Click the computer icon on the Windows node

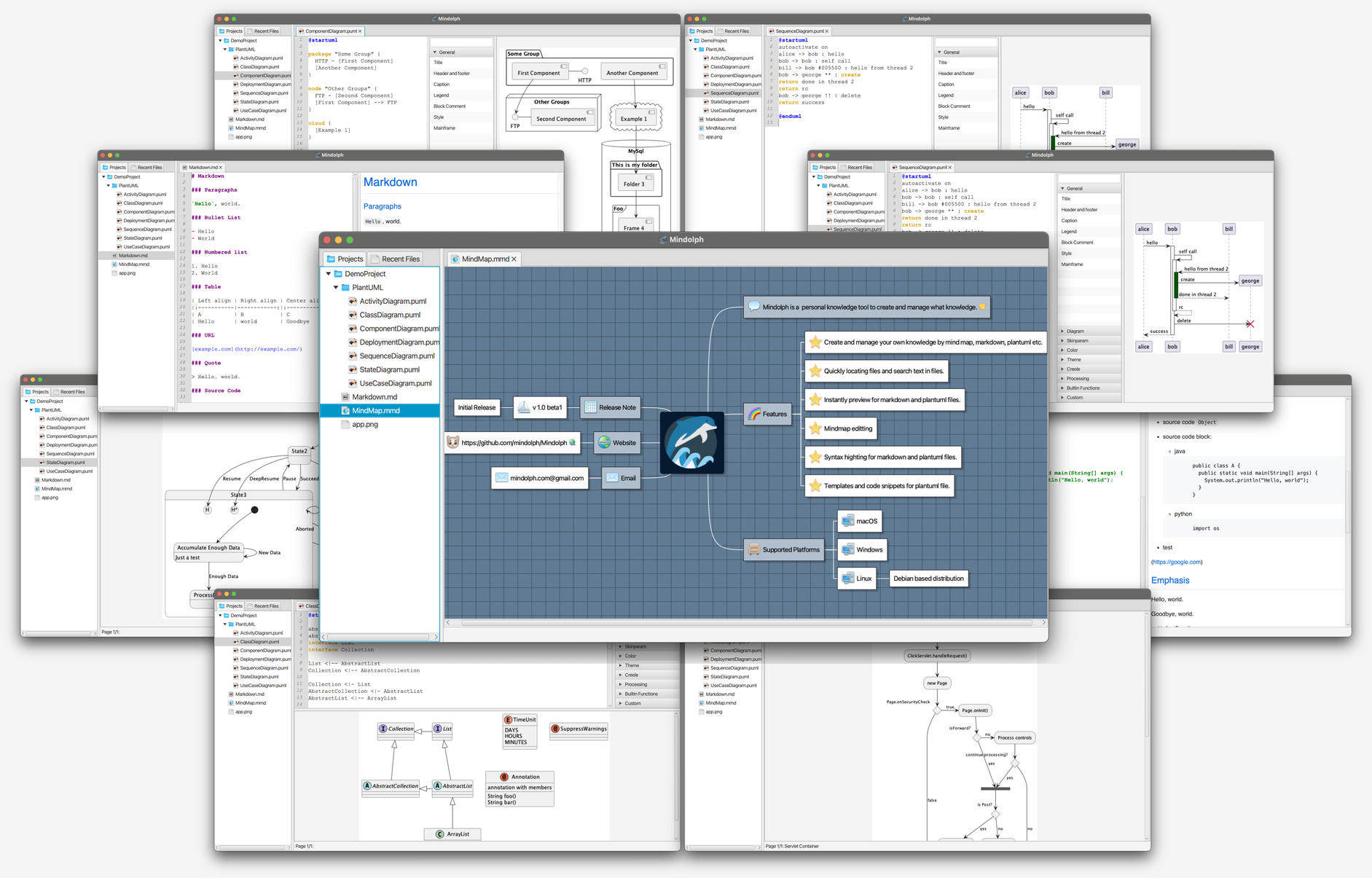[847, 549]
